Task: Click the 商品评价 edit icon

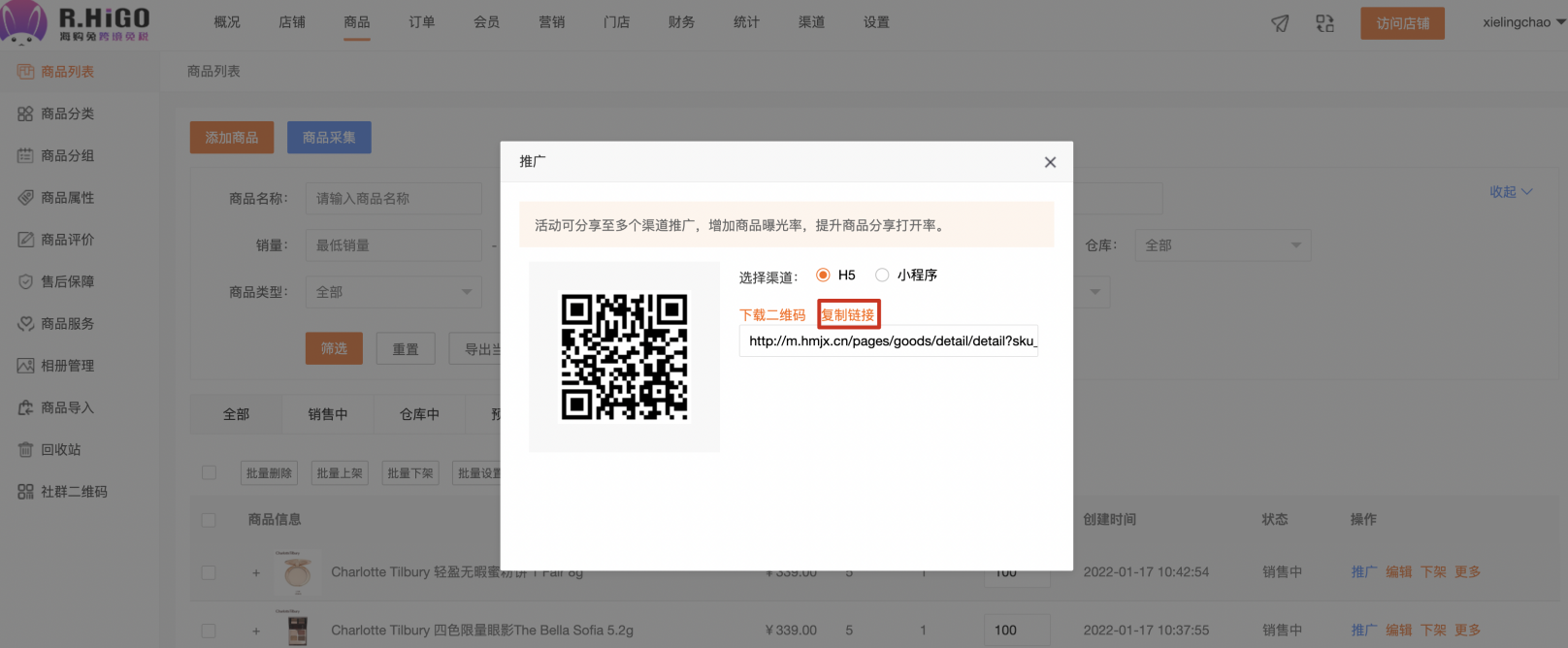Action: (x=25, y=240)
